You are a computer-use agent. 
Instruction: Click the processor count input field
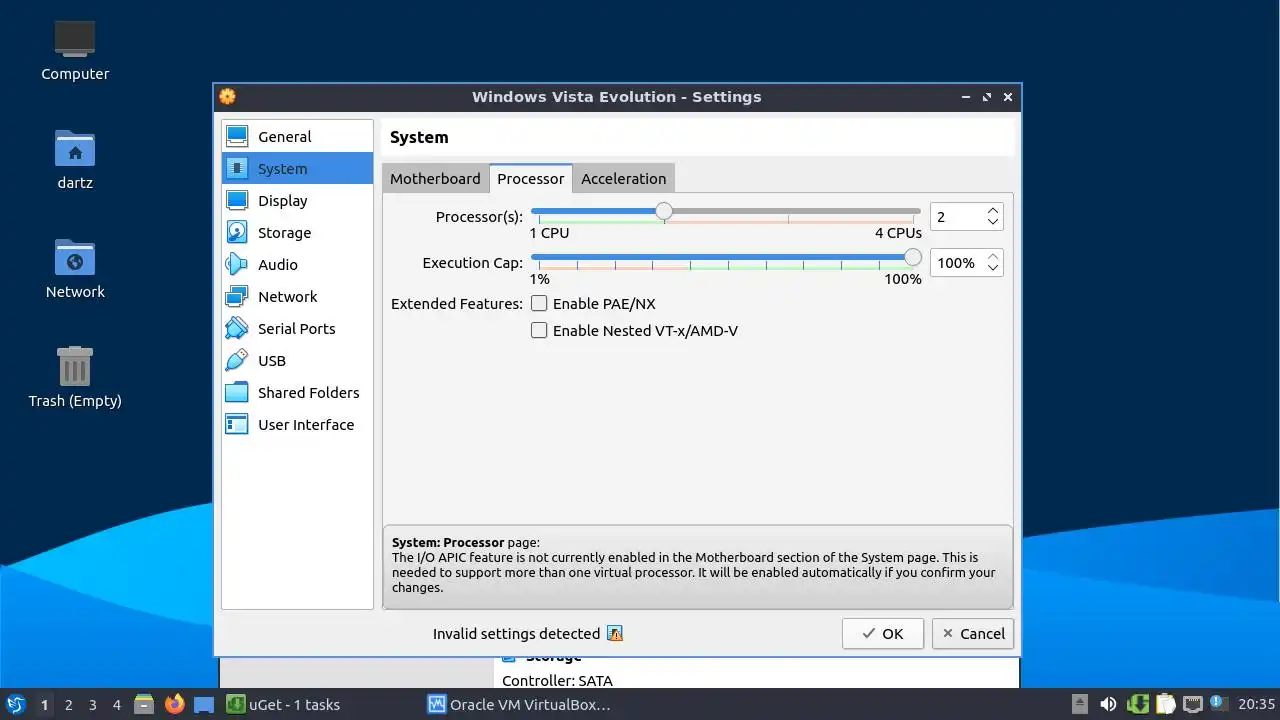(x=957, y=216)
